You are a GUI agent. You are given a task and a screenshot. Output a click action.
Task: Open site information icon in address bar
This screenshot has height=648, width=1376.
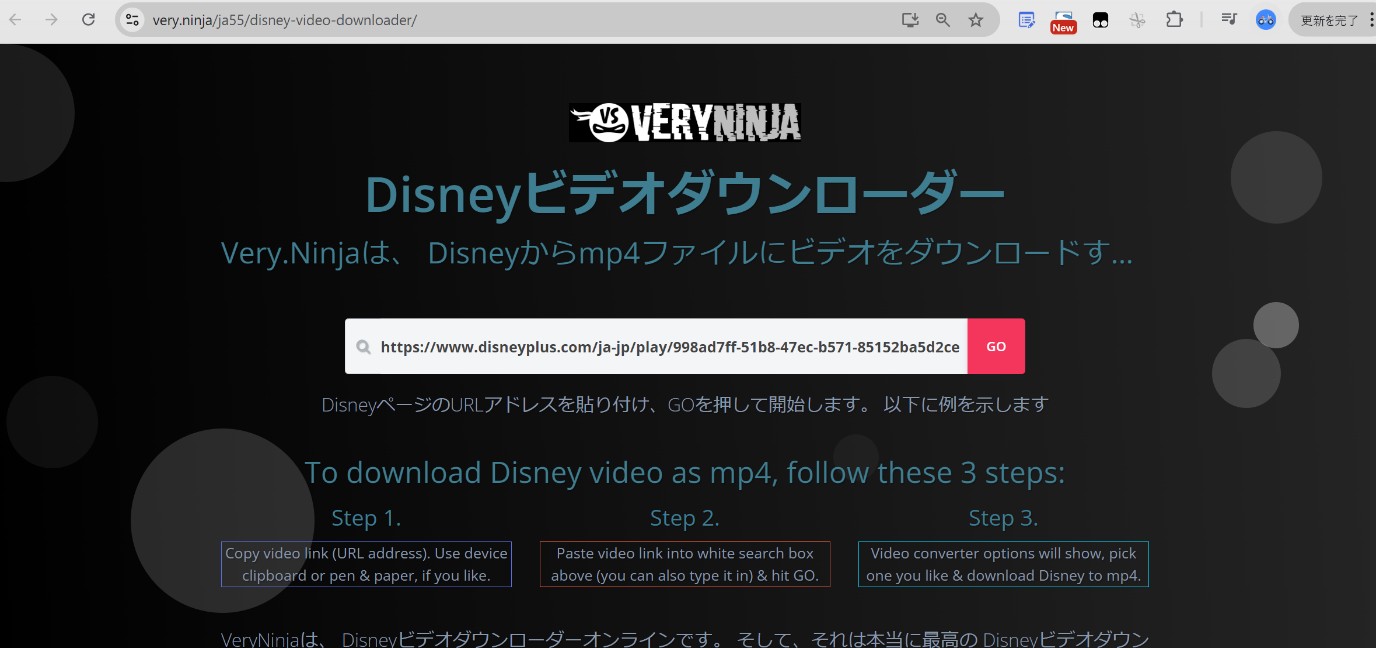pyautogui.click(x=133, y=20)
